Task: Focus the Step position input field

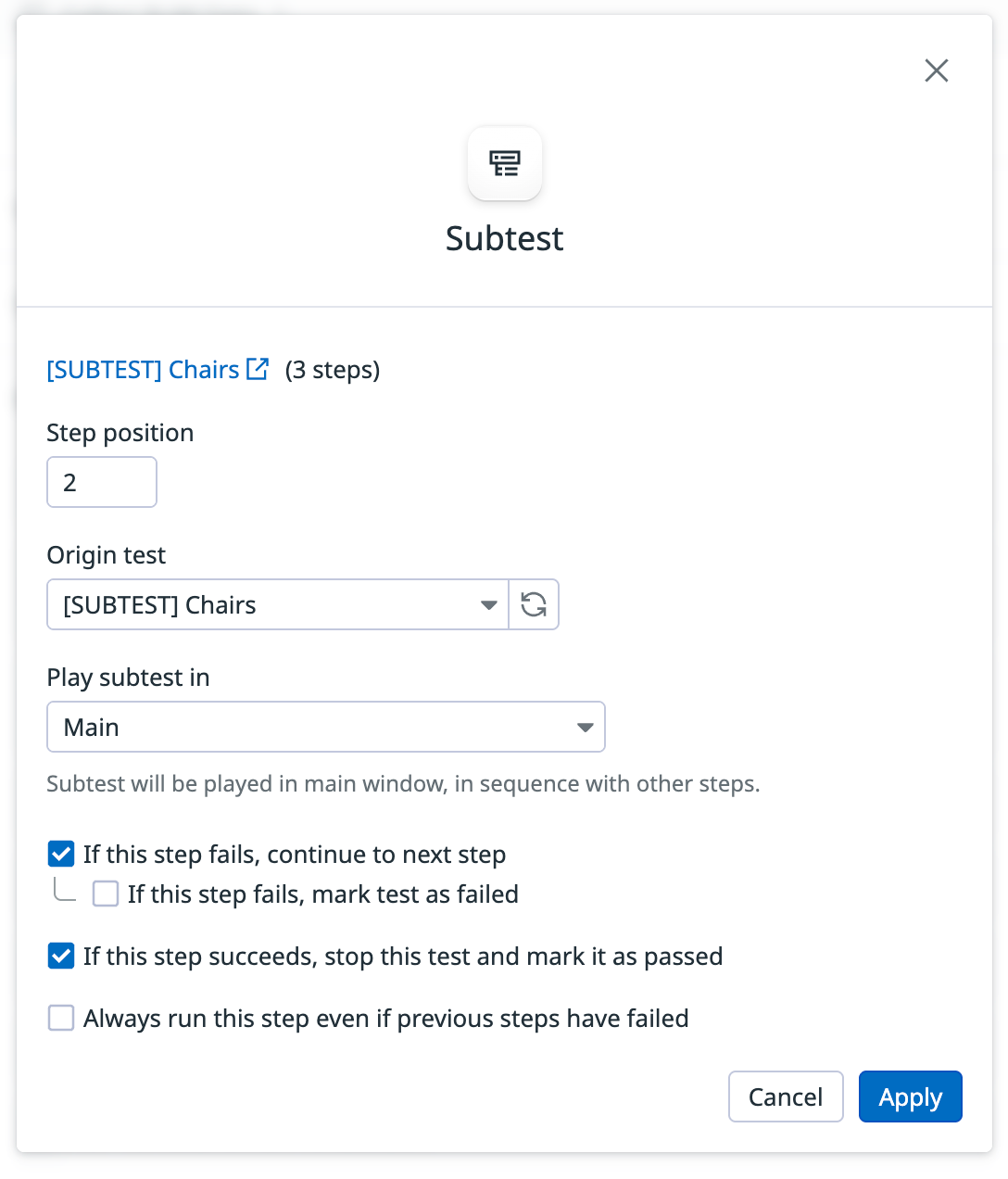Action: click(102, 482)
